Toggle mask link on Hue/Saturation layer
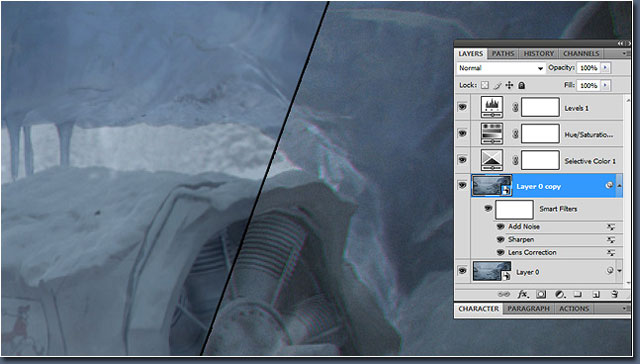640x364 pixels. click(515, 133)
